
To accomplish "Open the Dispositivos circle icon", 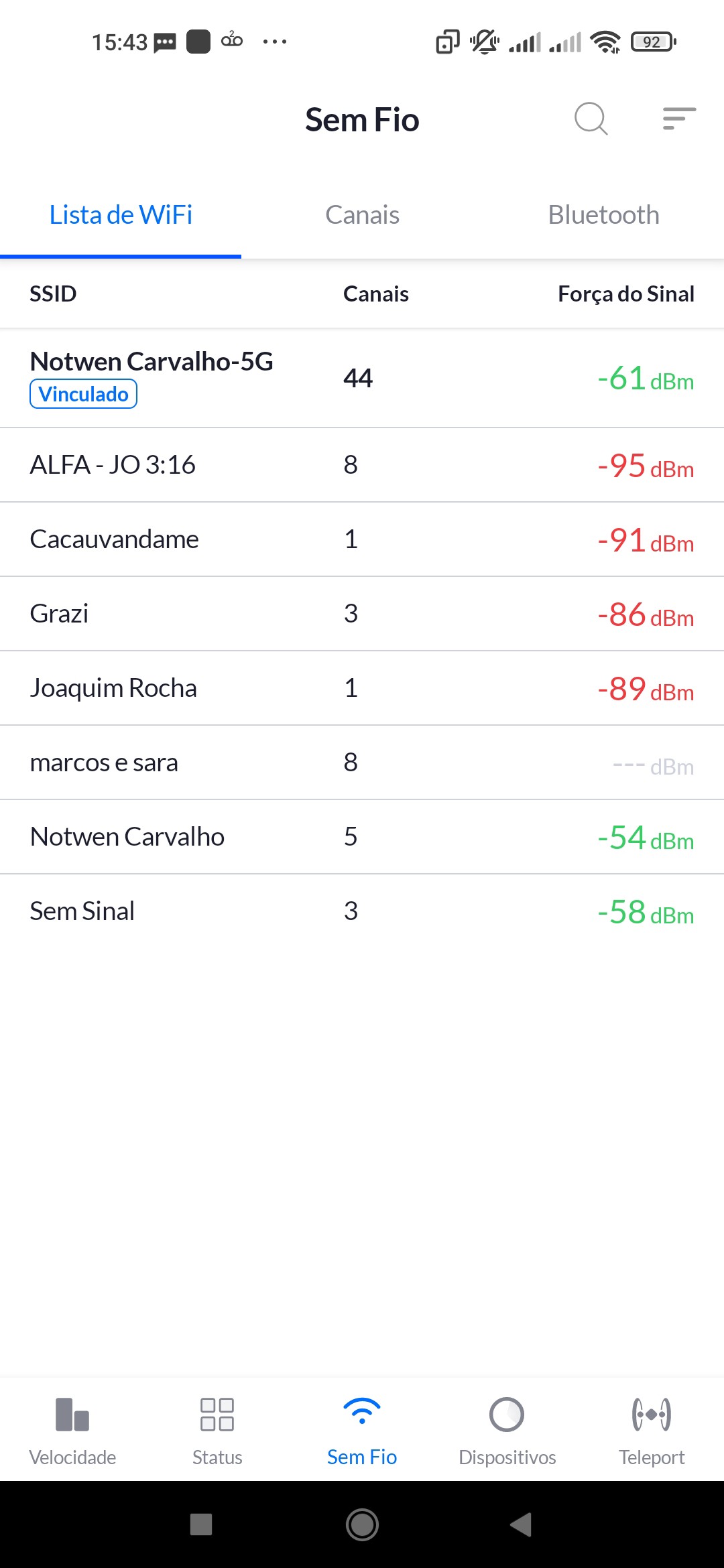I will (507, 1415).
